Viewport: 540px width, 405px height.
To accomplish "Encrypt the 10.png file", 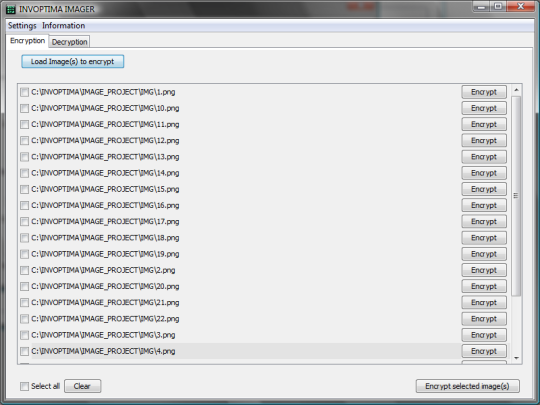I will [484, 108].
